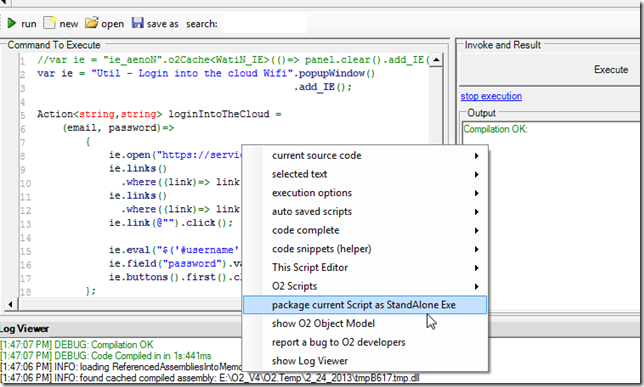Choose show Log Viewer menu entry
Image resolution: width=644 pixels, height=387 pixels.
click(x=365, y=361)
